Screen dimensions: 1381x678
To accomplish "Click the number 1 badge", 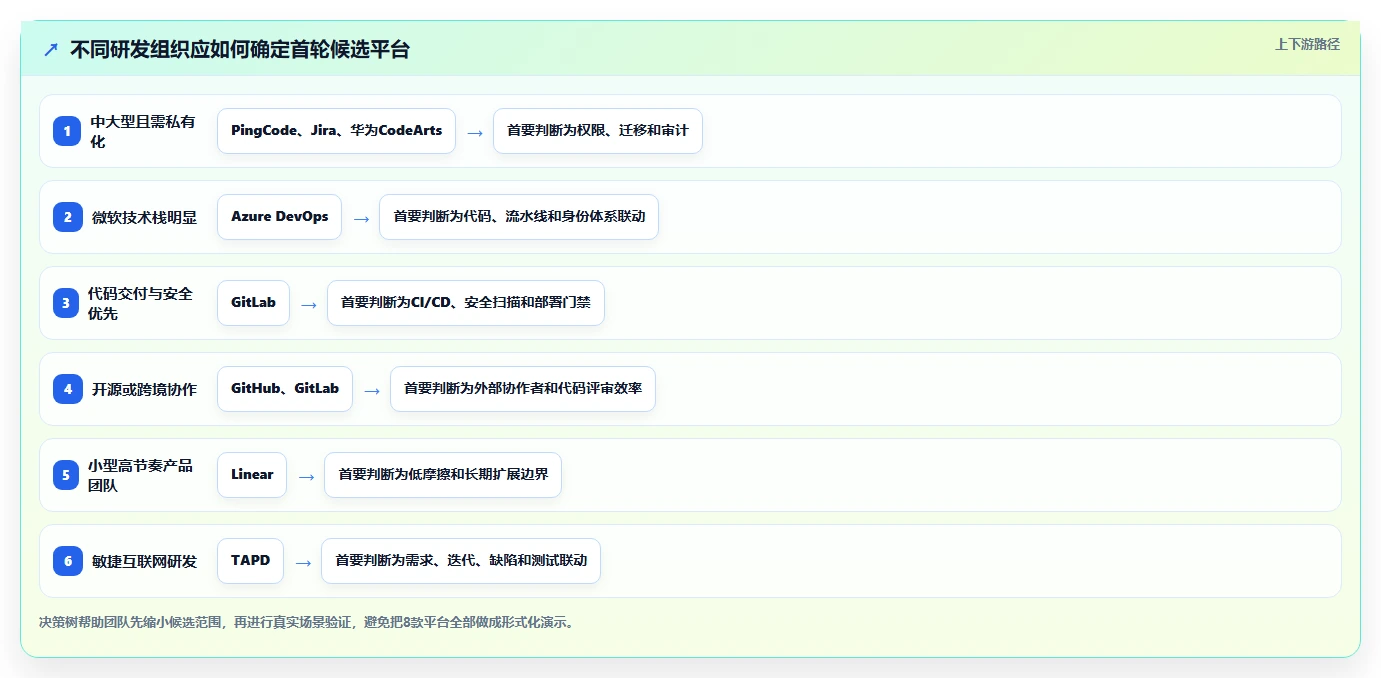I will point(67,131).
